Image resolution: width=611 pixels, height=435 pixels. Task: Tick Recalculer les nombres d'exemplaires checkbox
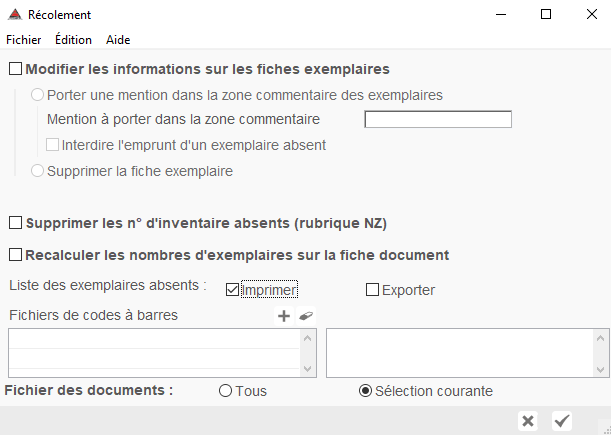click(16, 255)
